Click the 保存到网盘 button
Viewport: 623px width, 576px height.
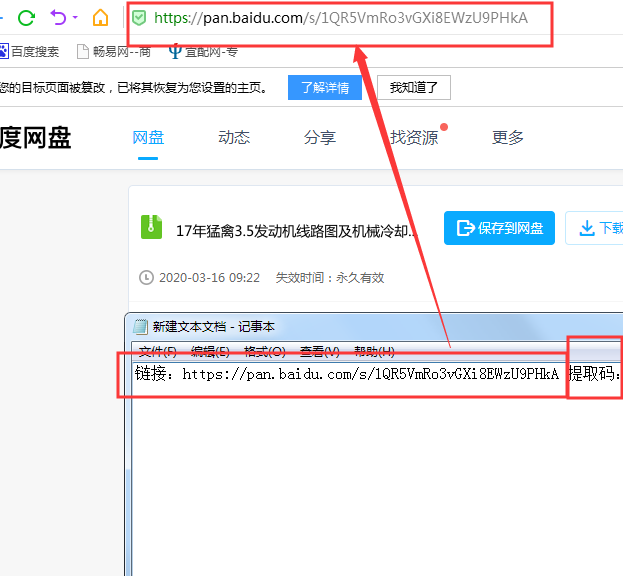pyautogui.click(x=499, y=228)
